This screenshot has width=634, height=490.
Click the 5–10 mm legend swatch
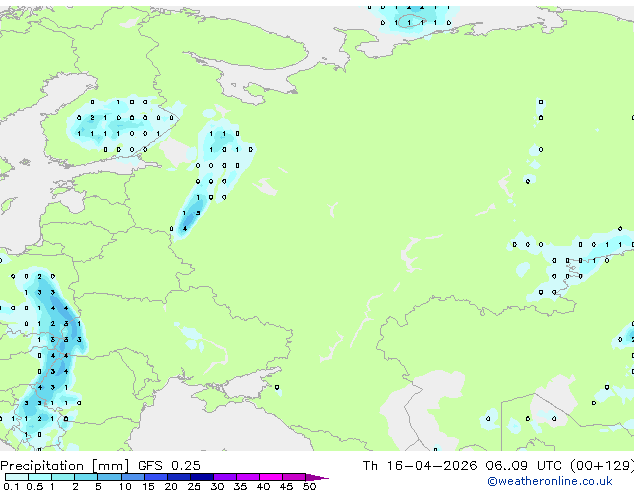[x=109, y=477]
